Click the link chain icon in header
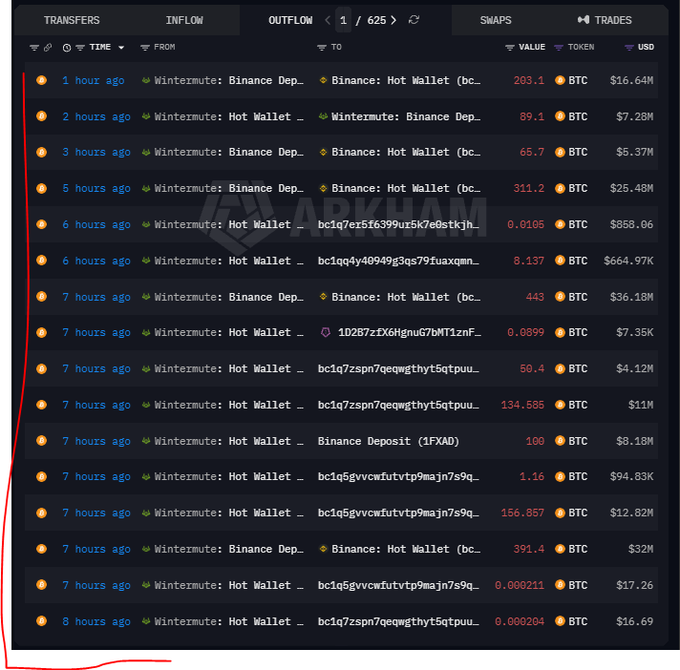Image resolution: width=680 pixels, height=670 pixels. point(48,47)
